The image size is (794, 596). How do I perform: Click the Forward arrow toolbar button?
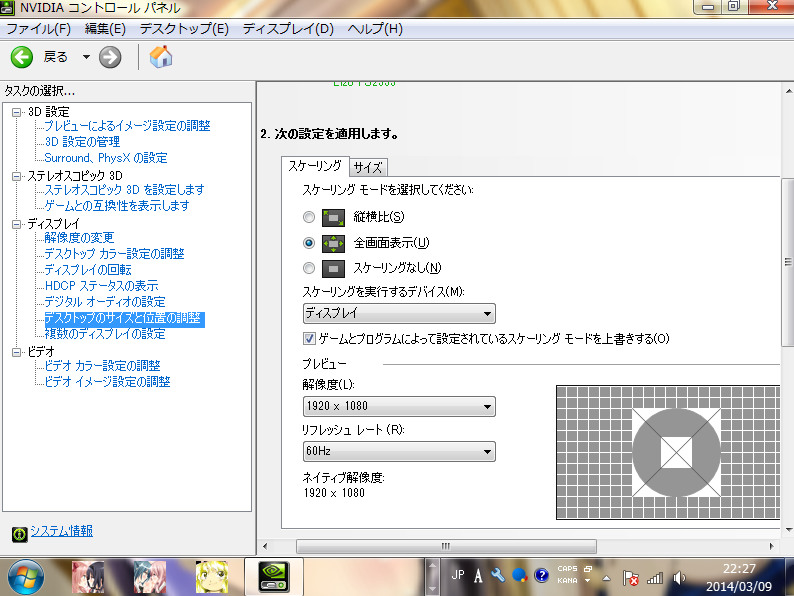[x=110, y=57]
